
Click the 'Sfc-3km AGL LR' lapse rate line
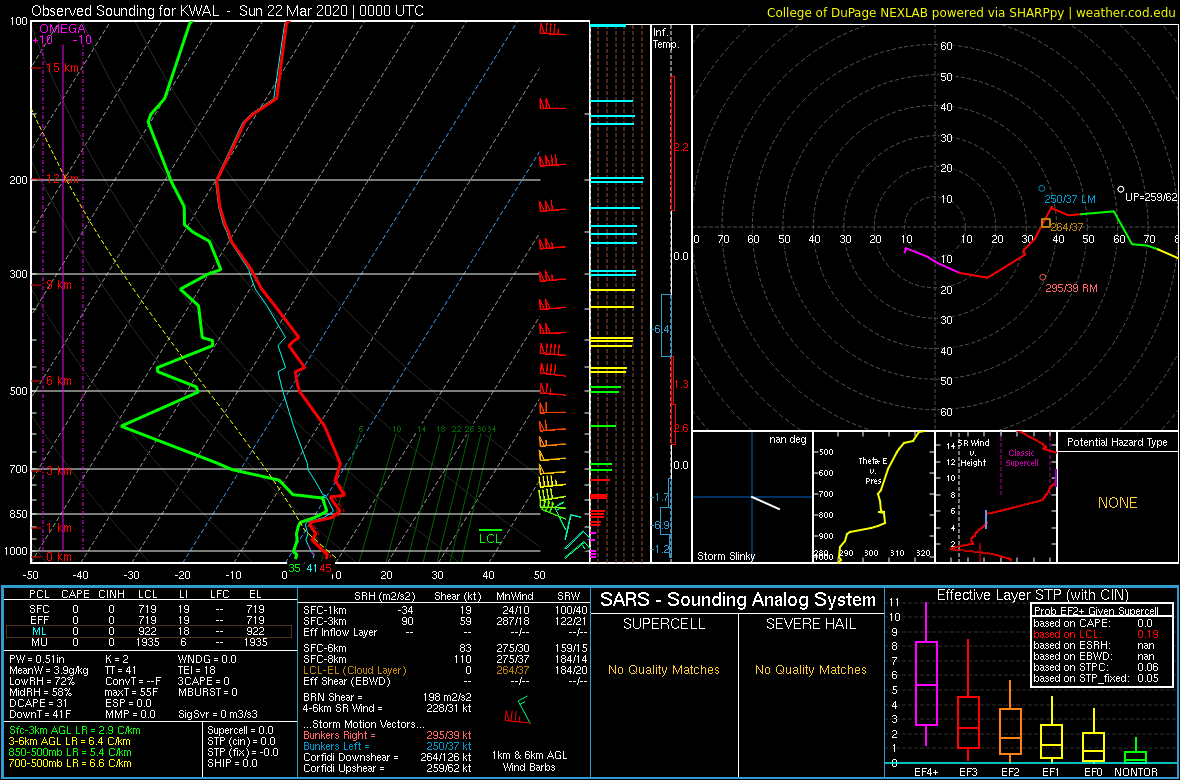pos(75,730)
